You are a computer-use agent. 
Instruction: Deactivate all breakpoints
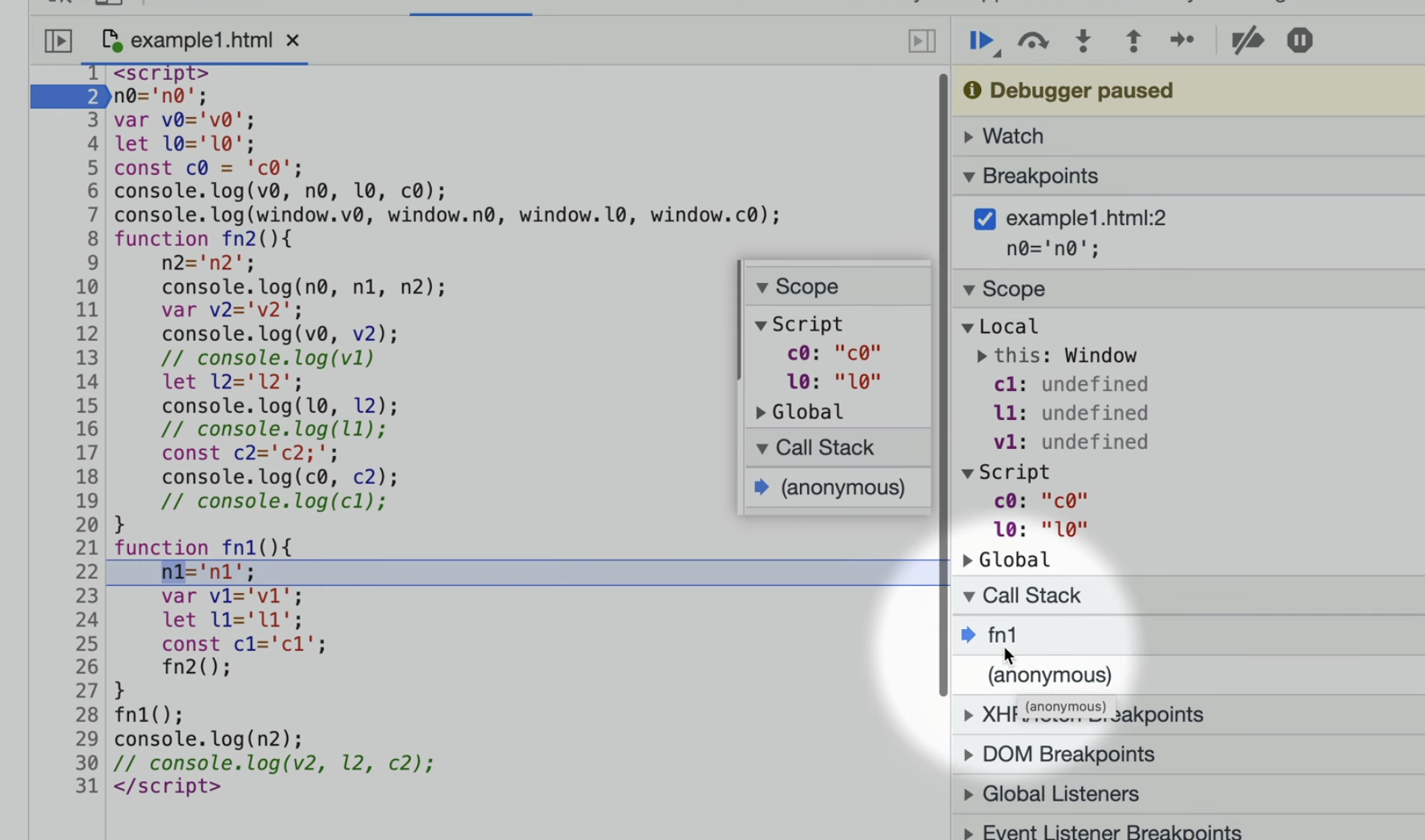point(1247,40)
